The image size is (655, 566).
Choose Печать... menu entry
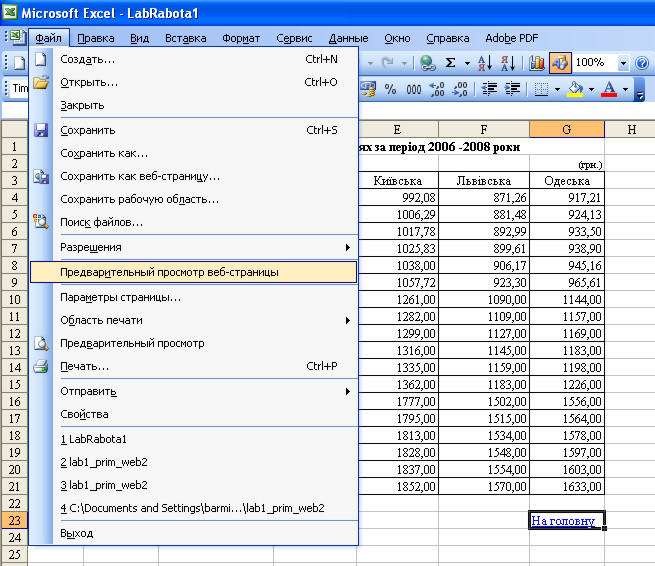point(194,366)
